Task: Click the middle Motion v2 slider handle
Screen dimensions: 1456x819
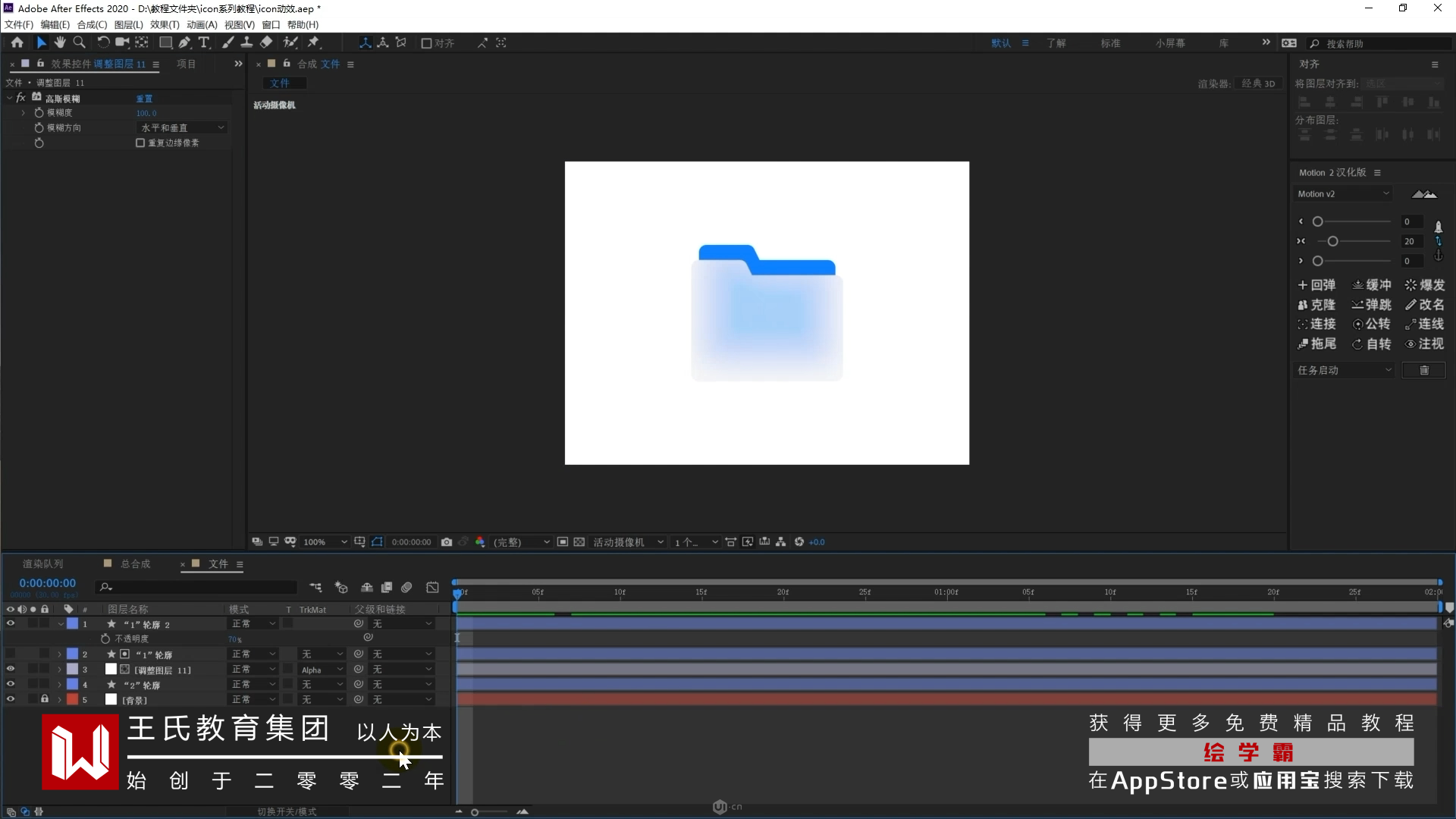Action: coord(1332,241)
